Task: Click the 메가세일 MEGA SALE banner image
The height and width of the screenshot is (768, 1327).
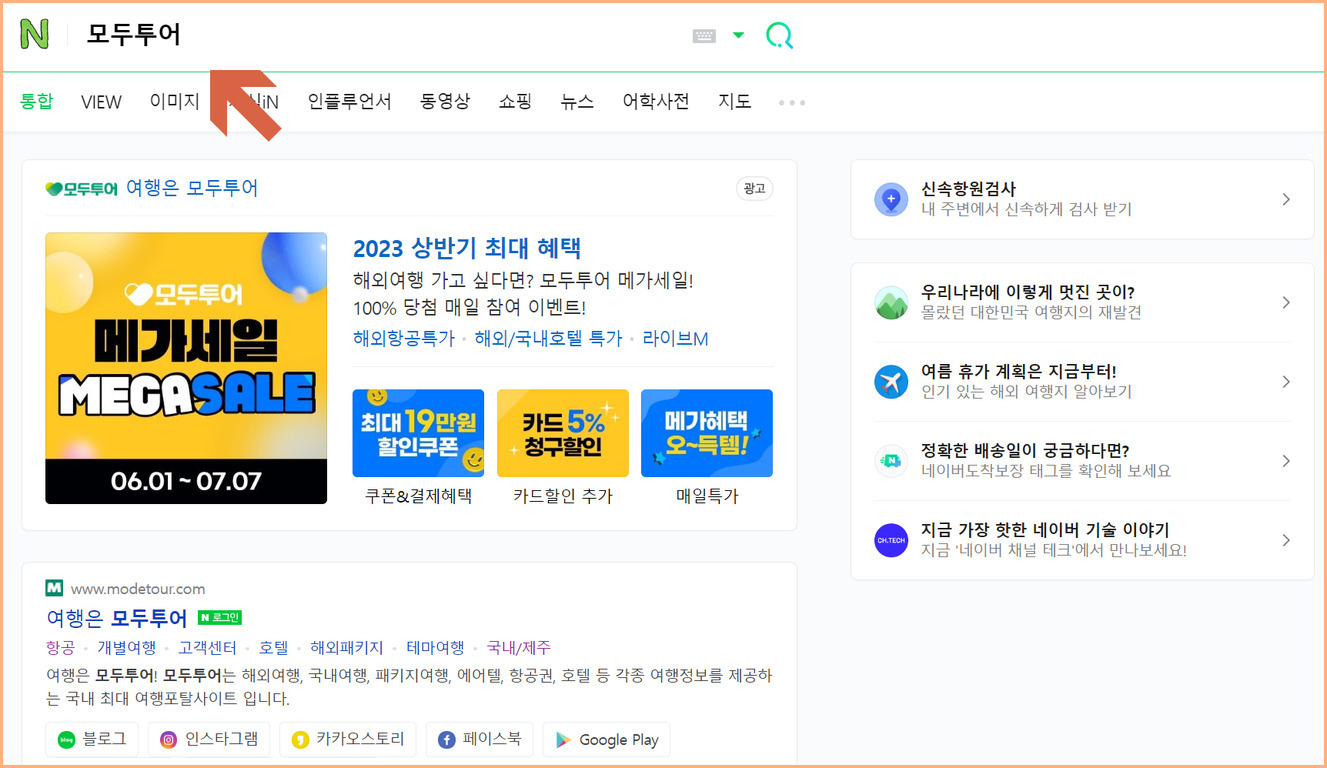Action: click(186, 367)
